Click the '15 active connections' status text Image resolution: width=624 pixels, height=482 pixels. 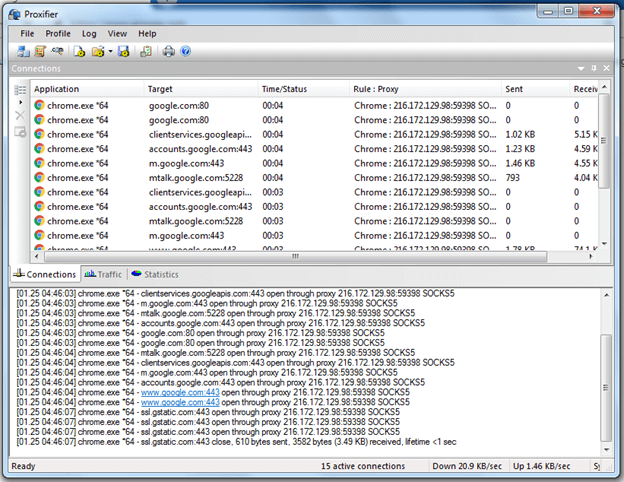[x=363, y=466]
